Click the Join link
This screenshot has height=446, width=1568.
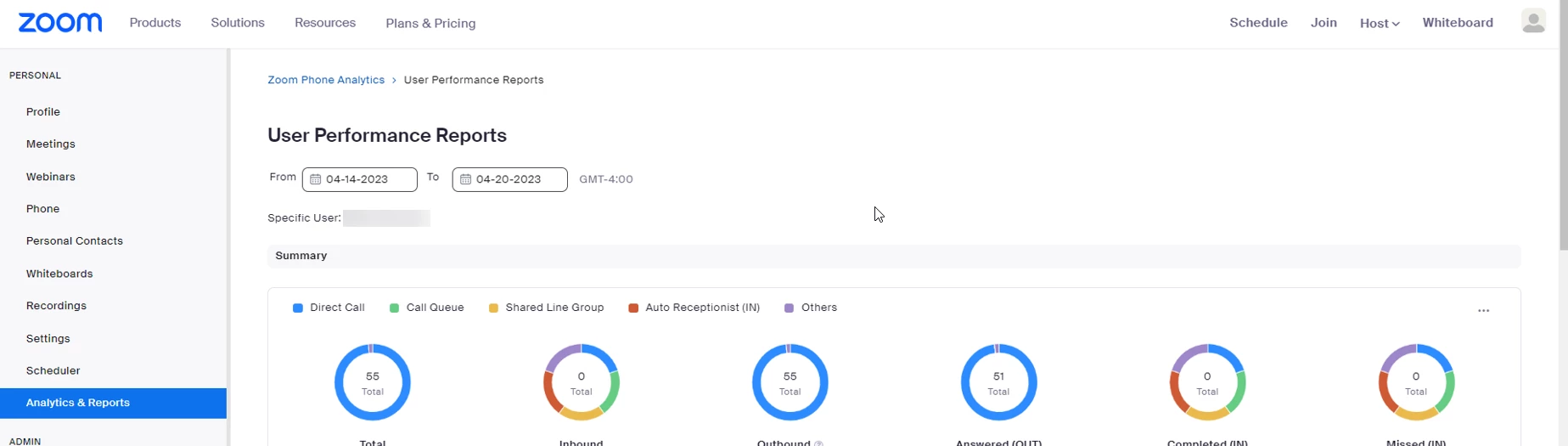pos(1324,23)
